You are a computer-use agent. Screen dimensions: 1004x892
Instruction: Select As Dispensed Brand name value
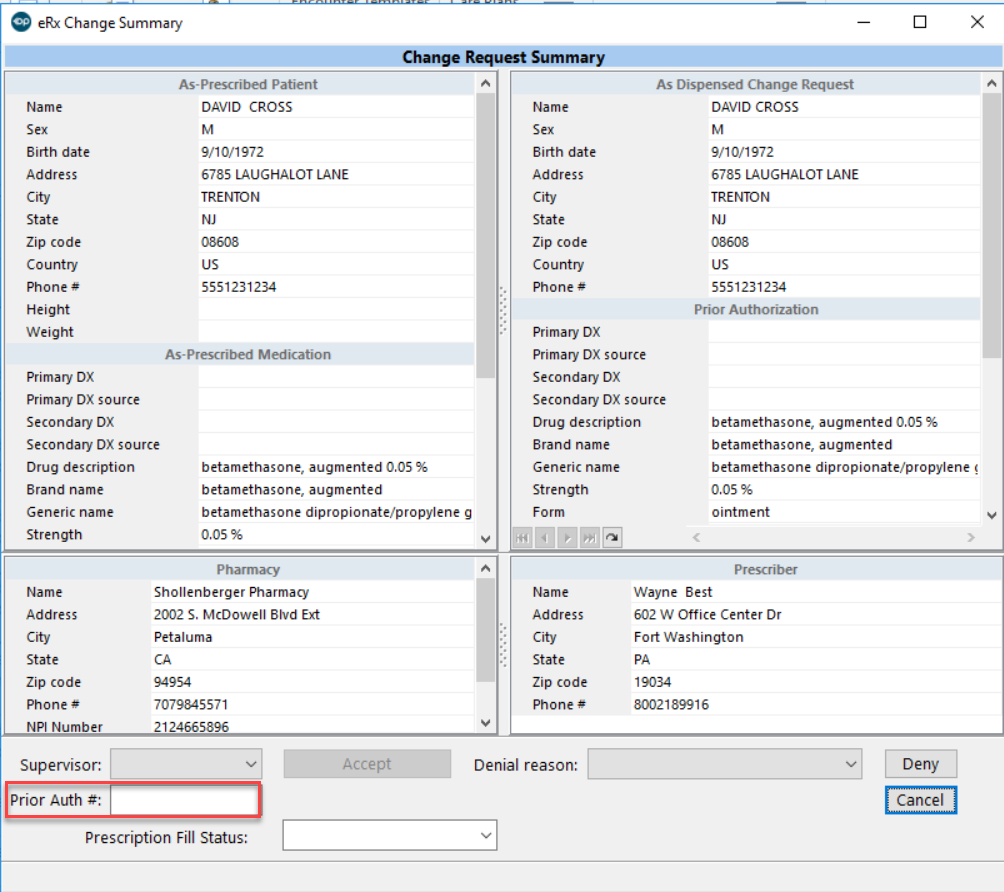pyautogui.click(x=801, y=445)
